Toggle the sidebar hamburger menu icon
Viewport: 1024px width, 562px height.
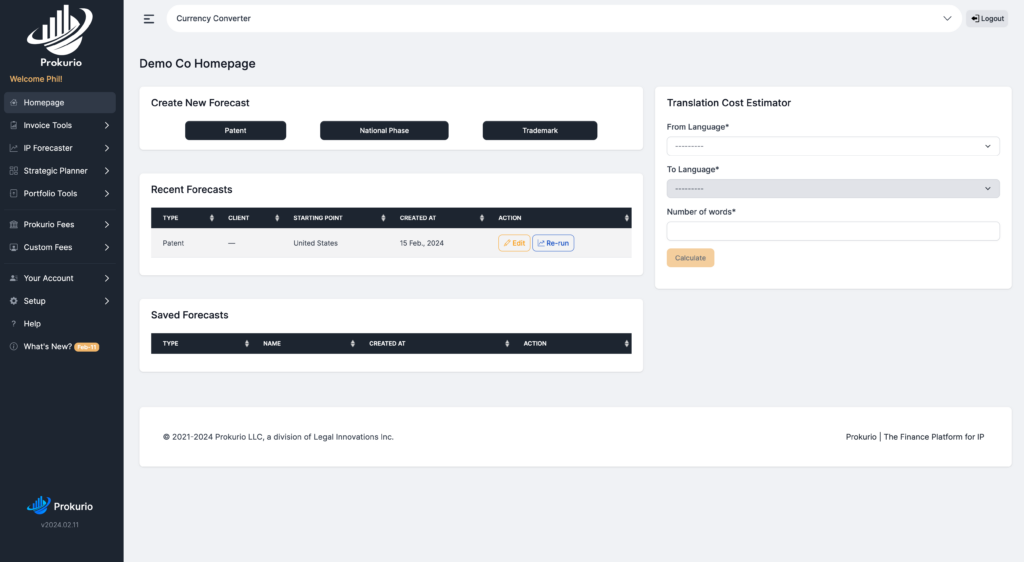(149, 19)
